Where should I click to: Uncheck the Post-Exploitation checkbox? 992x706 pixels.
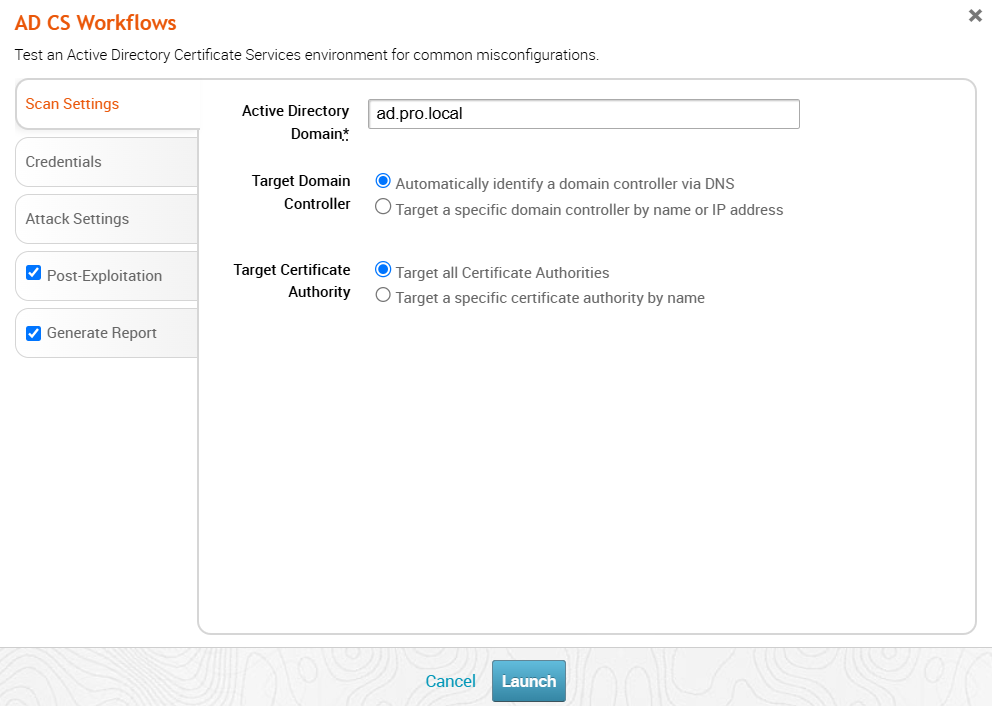point(33,274)
